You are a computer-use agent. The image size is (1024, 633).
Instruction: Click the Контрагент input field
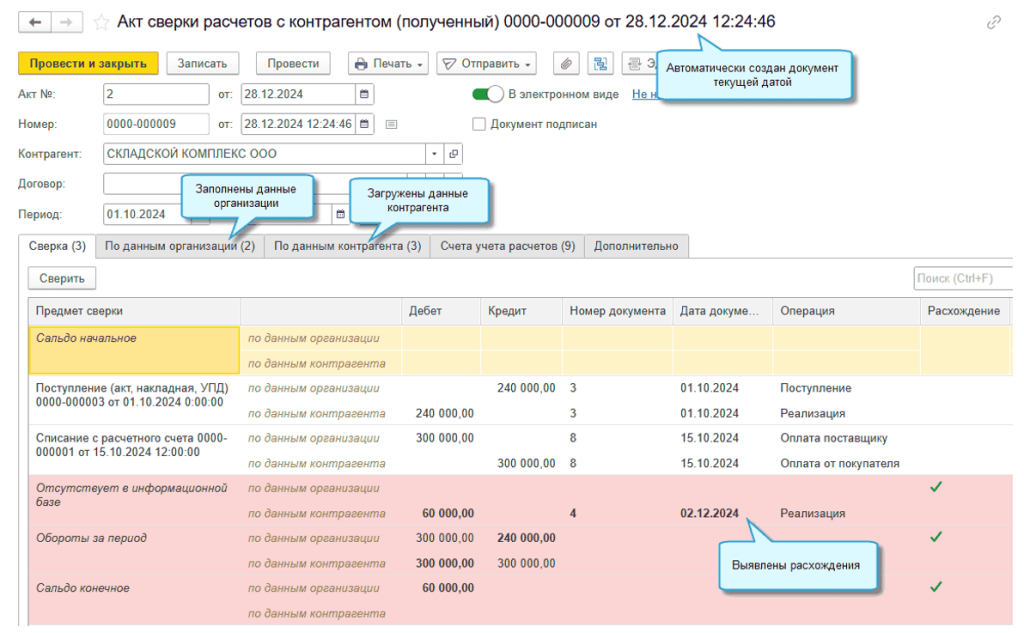[264, 154]
